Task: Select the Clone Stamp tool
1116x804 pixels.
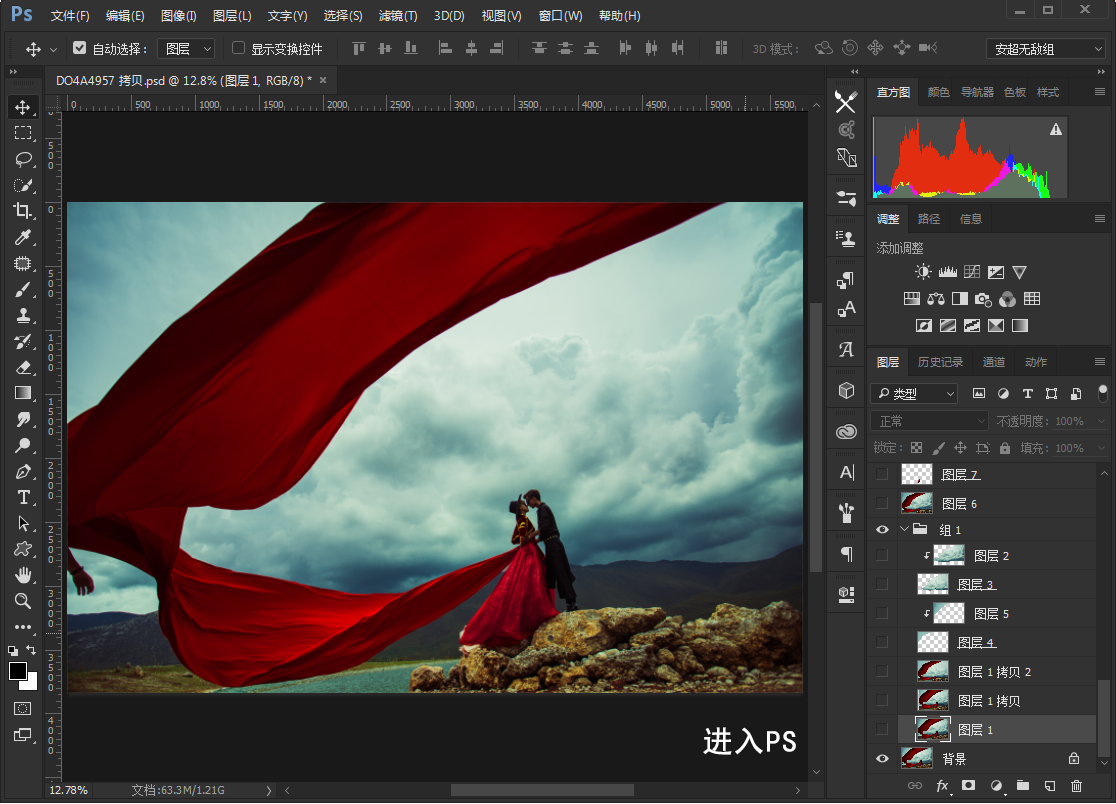Action: [23, 315]
